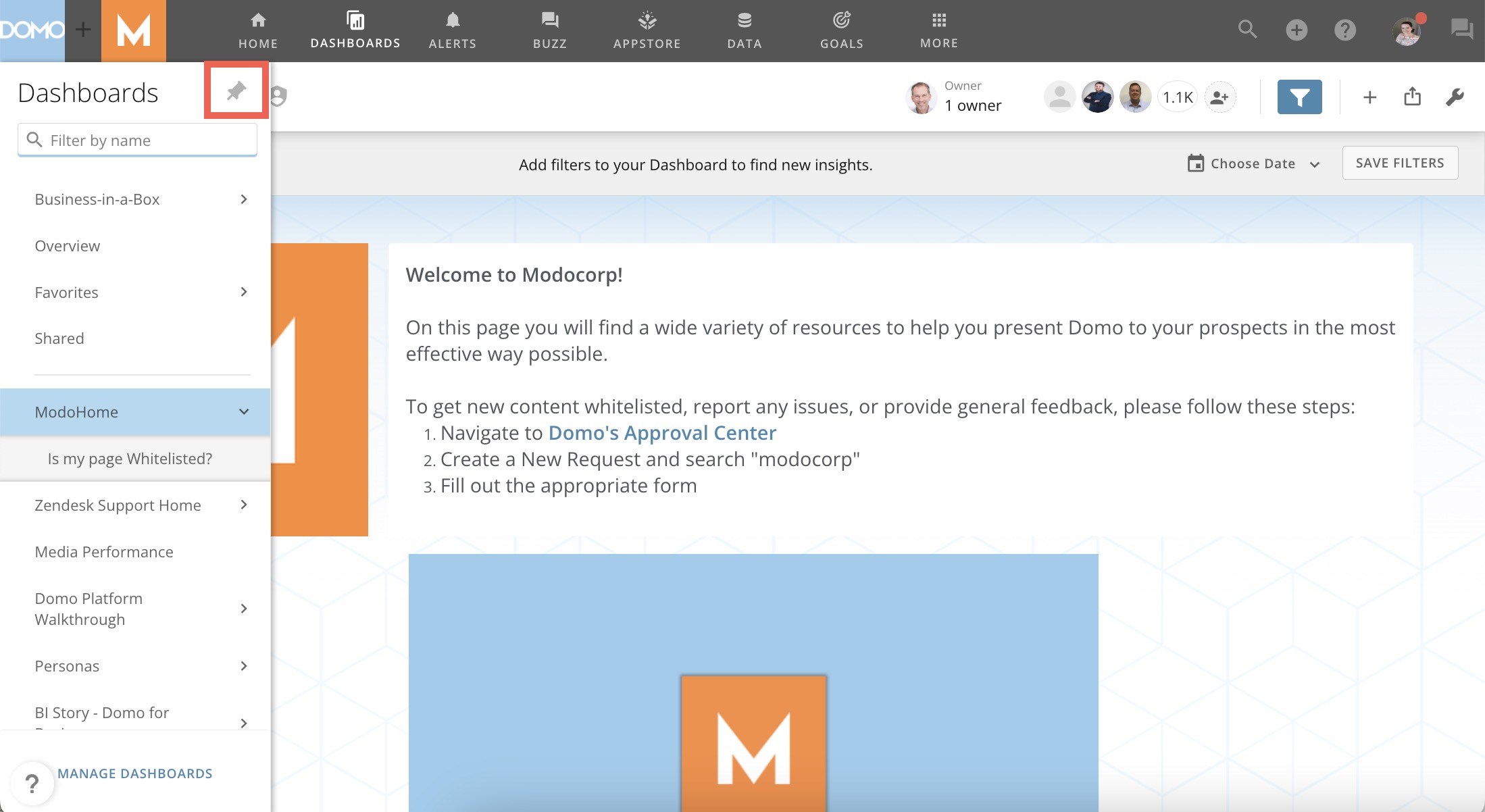Click the Manage Dashboards link
1485x812 pixels.
(x=135, y=773)
